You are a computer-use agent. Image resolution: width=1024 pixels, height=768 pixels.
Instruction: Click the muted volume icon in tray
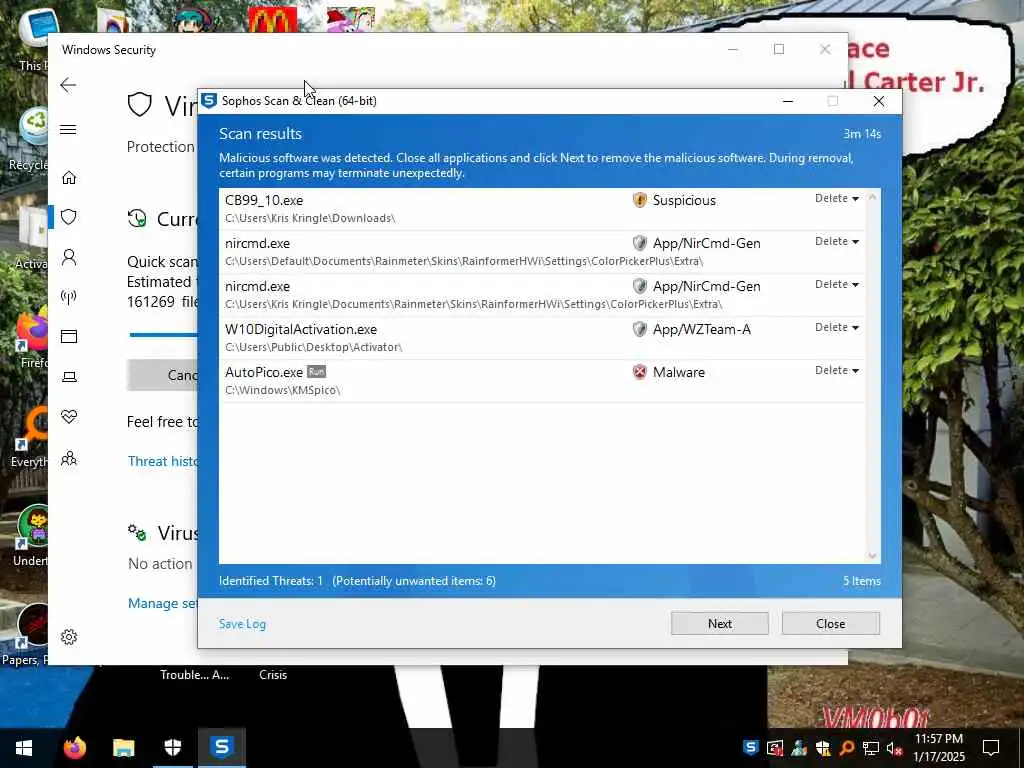click(893, 748)
